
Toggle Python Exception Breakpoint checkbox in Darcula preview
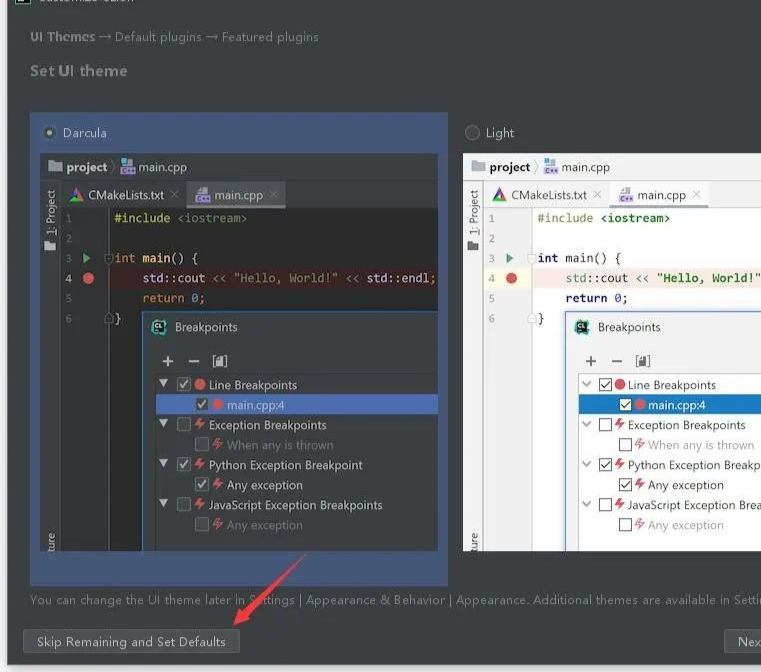pos(184,465)
